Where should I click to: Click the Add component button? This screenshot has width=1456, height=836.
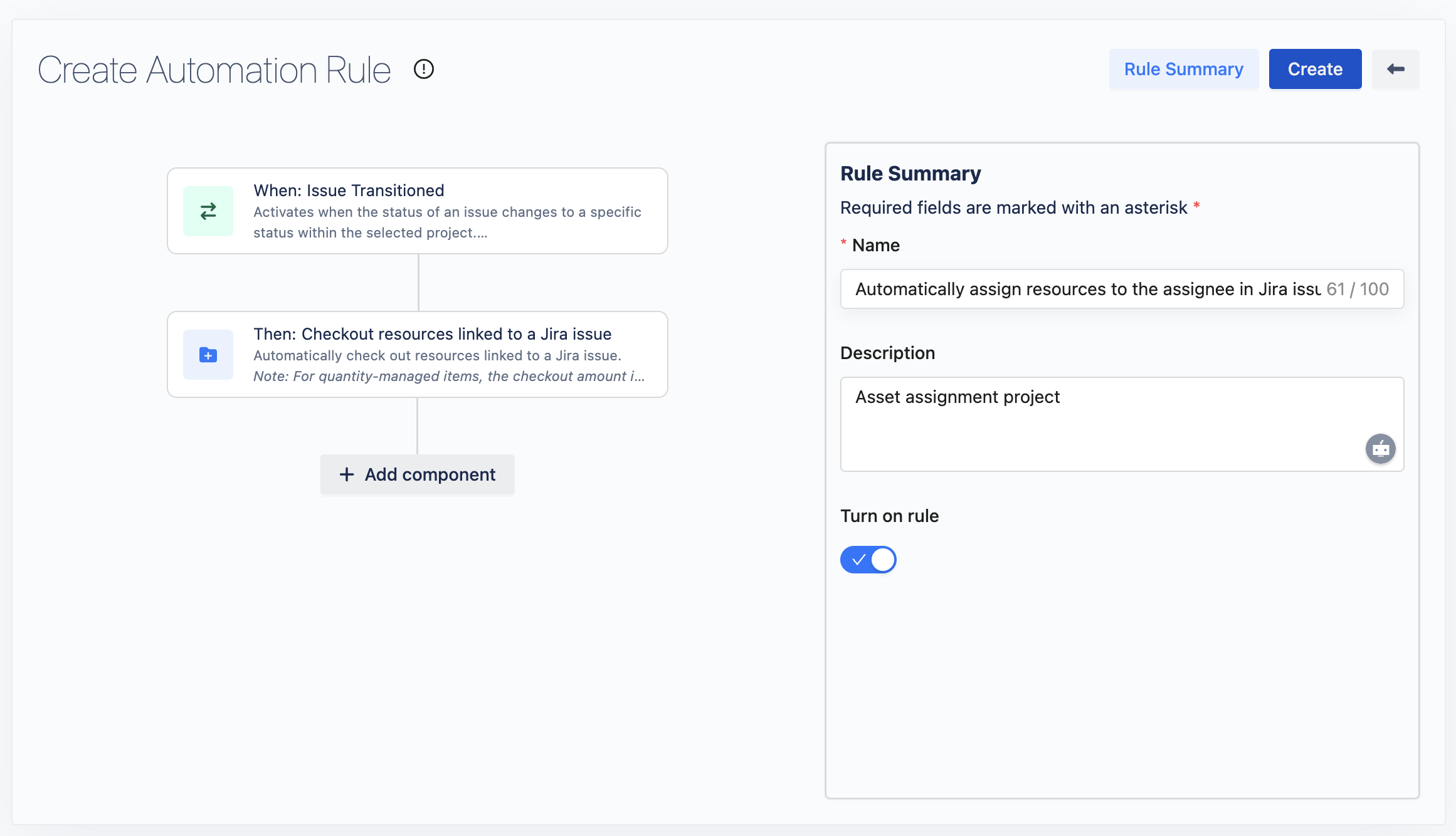click(x=418, y=474)
